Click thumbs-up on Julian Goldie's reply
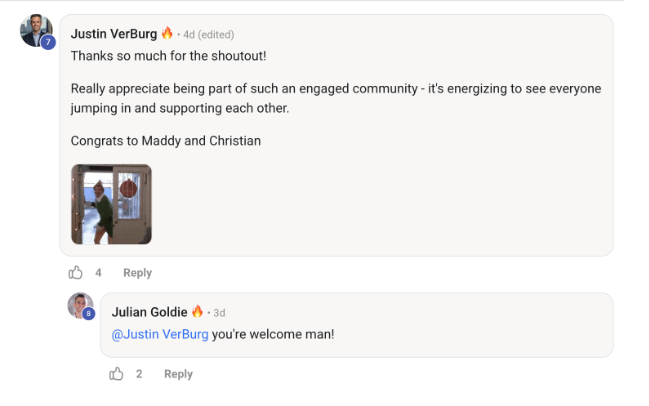The image size is (649, 406). click(x=117, y=374)
